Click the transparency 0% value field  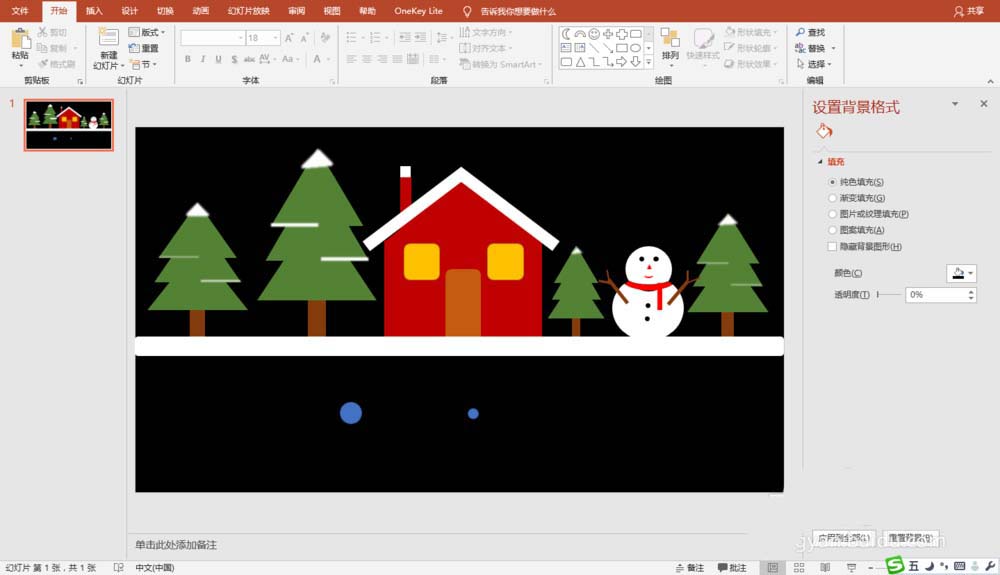[936, 295]
